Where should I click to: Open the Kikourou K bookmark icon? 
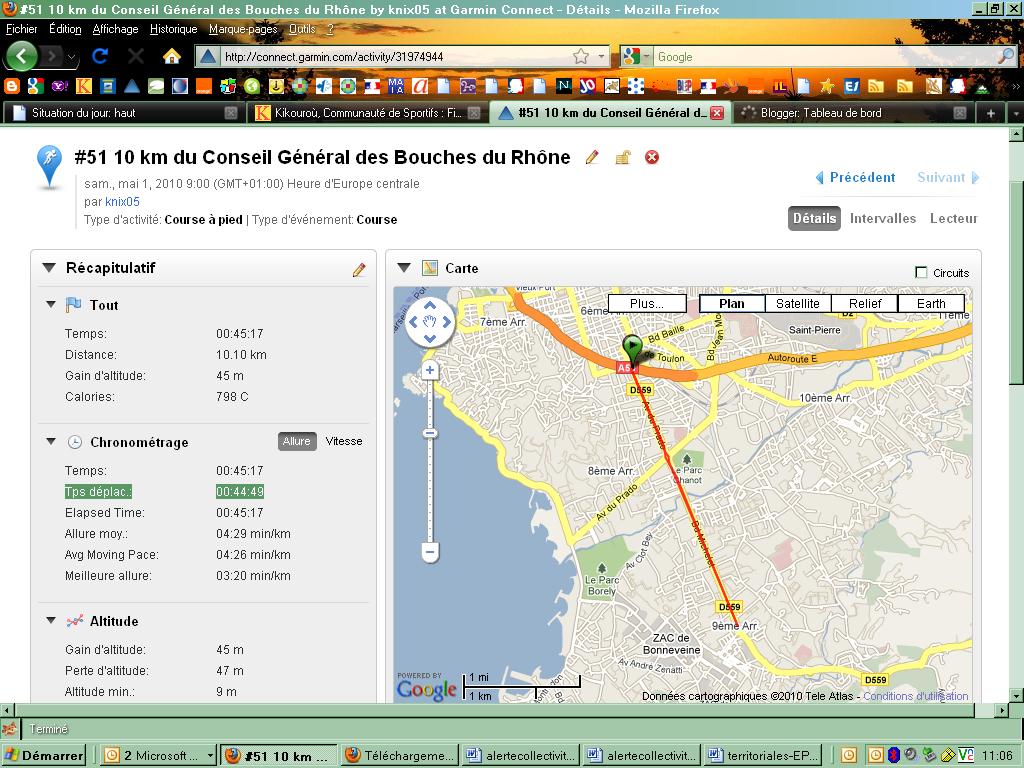[x=84, y=86]
